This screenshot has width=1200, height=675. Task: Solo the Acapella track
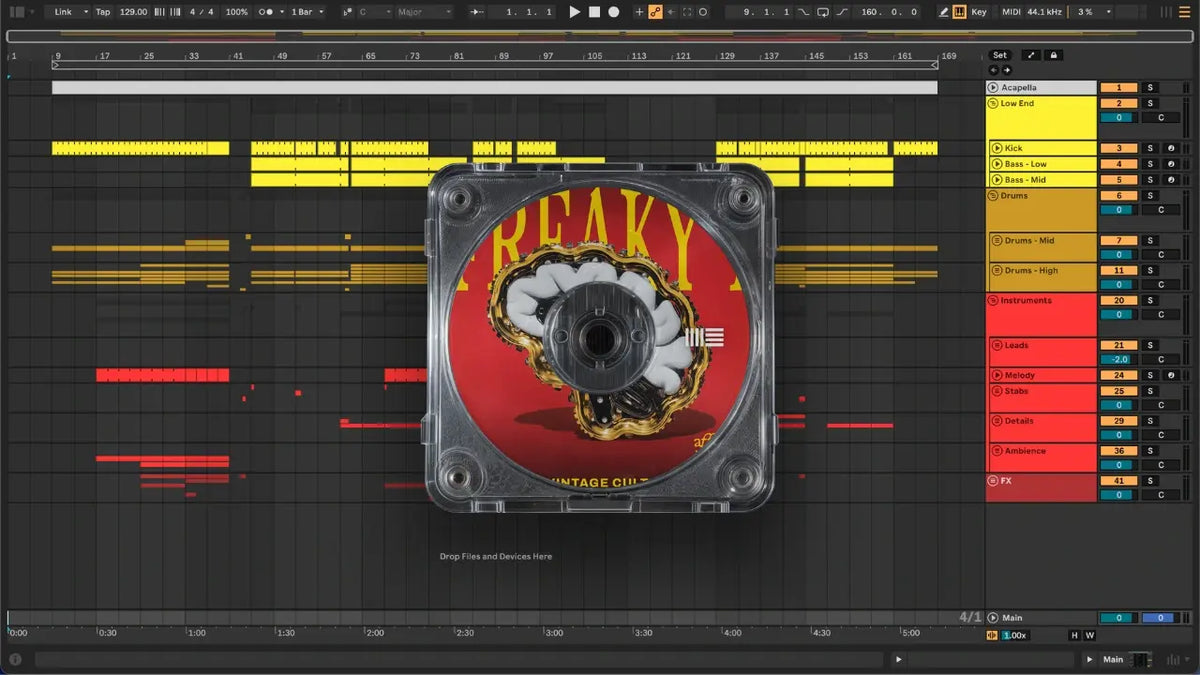tap(1150, 88)
